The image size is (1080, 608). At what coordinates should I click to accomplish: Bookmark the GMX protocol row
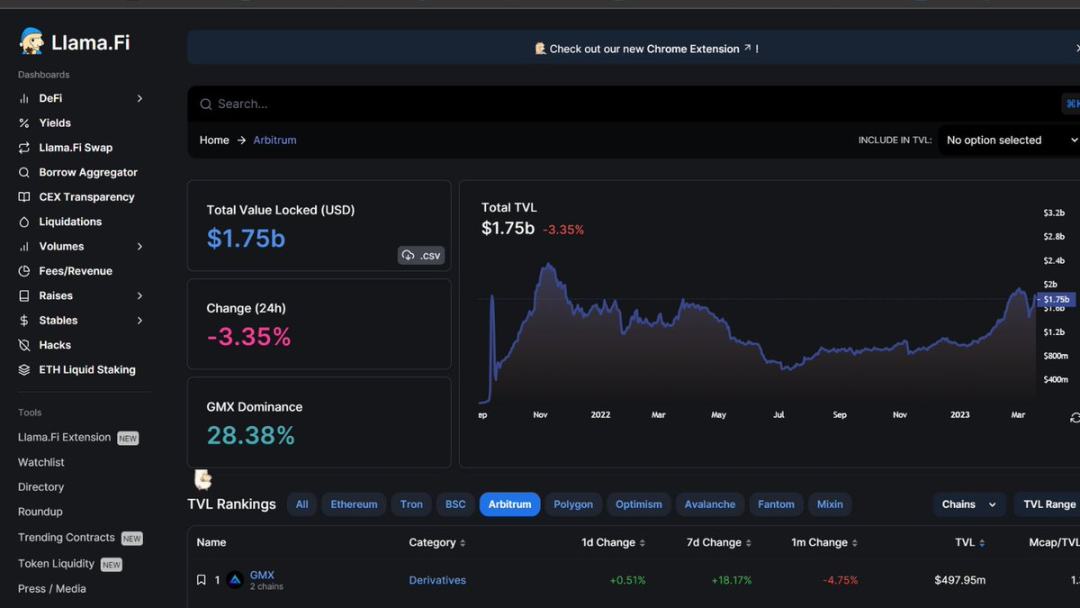click(201, 580)
